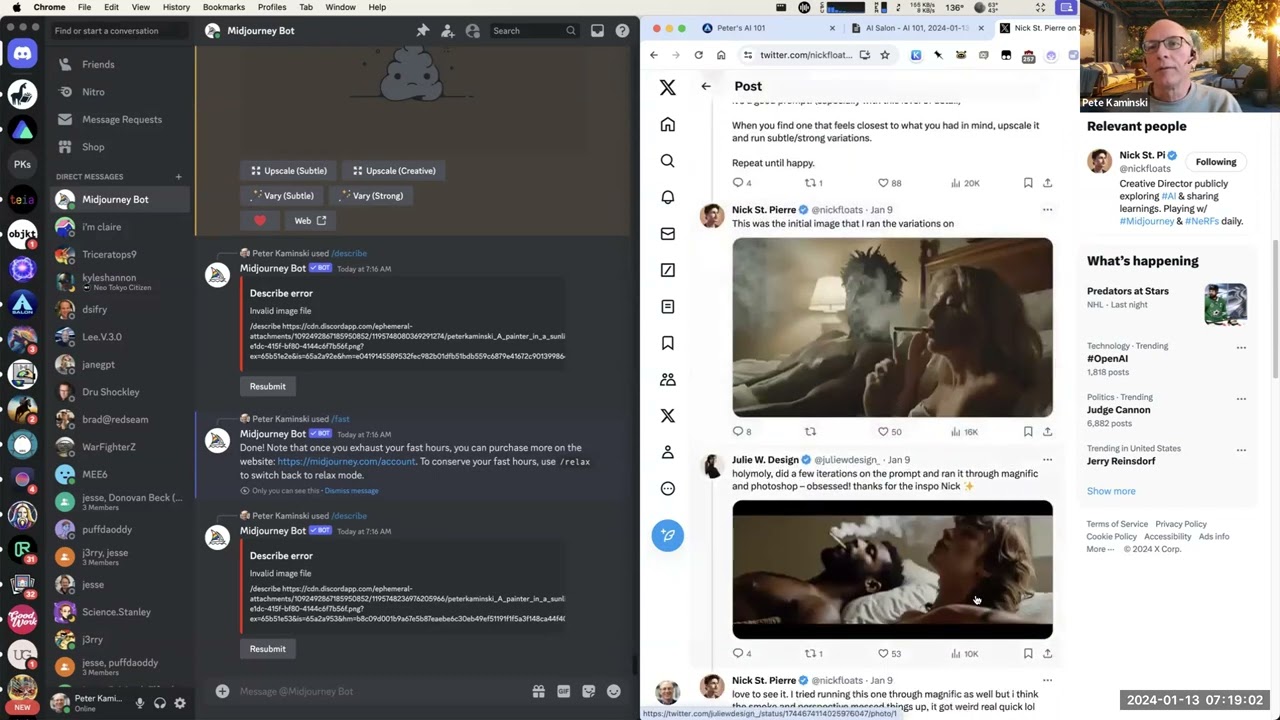Image resolution: width=1280 pixels, height=720 pixels.
Task: Toggle the red heart favorite button
Action: tap(260, 220)
